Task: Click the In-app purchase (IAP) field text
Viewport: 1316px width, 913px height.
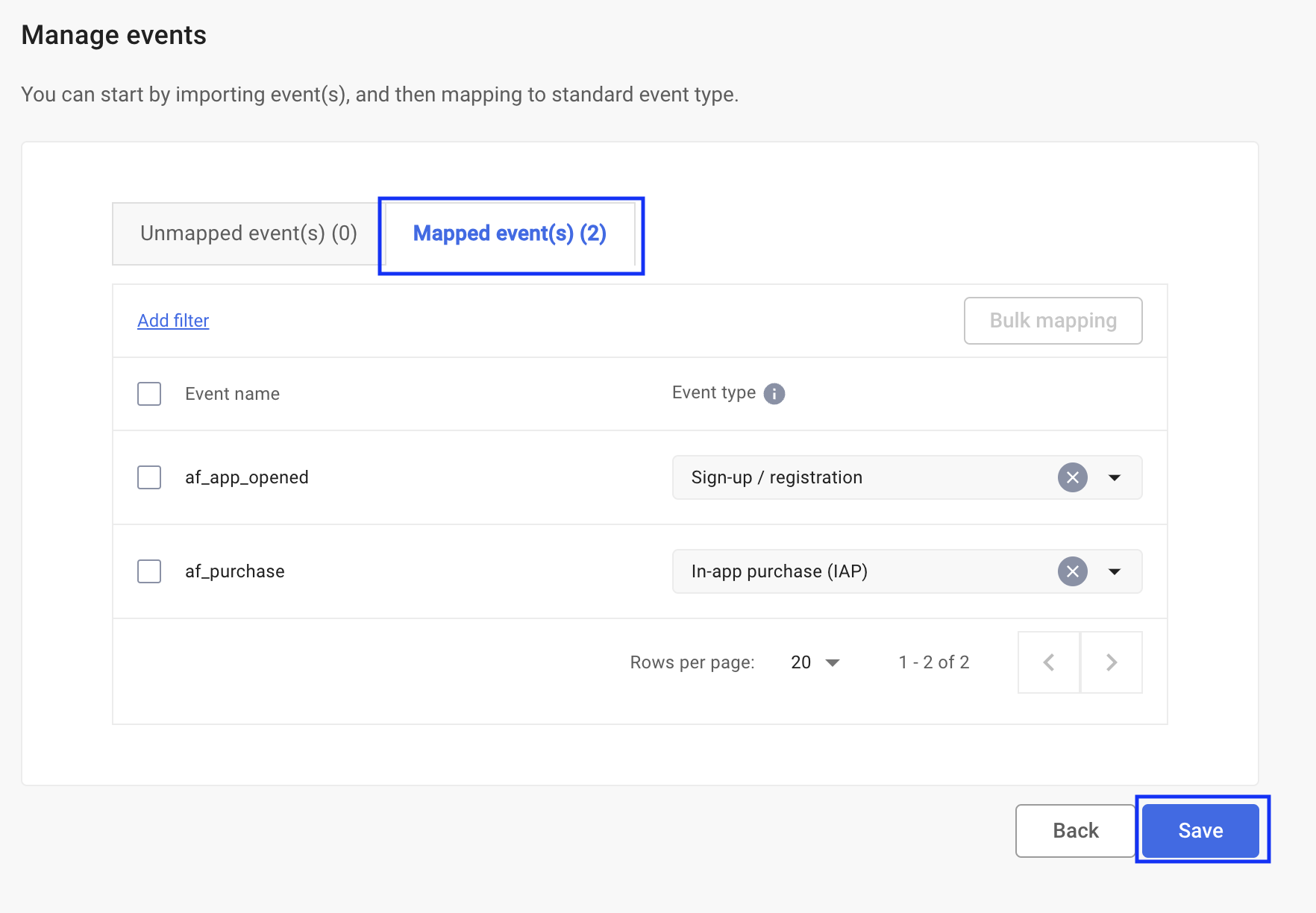Action: [779, 571]
